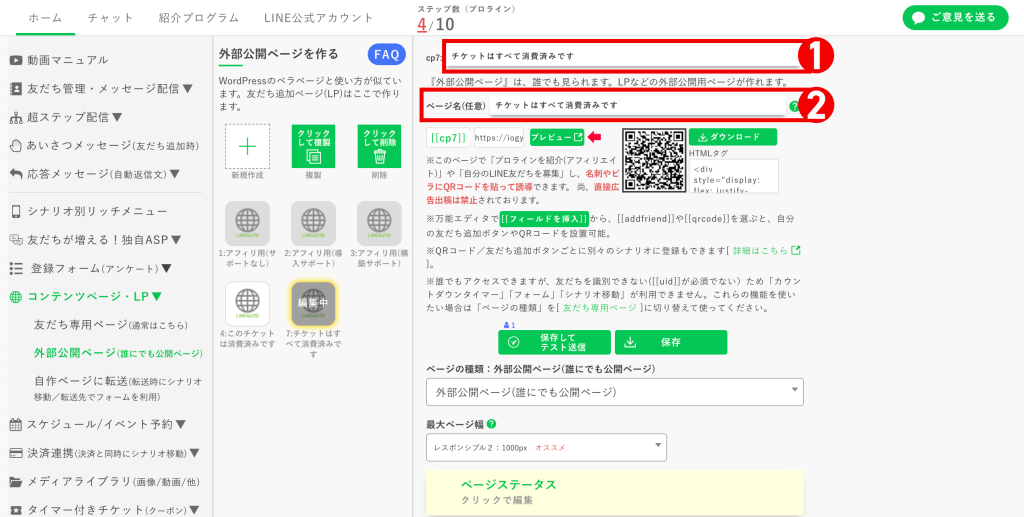Download the QR code with ダウンロード
Viewport: 1024px width, 517px height.
coord(733,137)
